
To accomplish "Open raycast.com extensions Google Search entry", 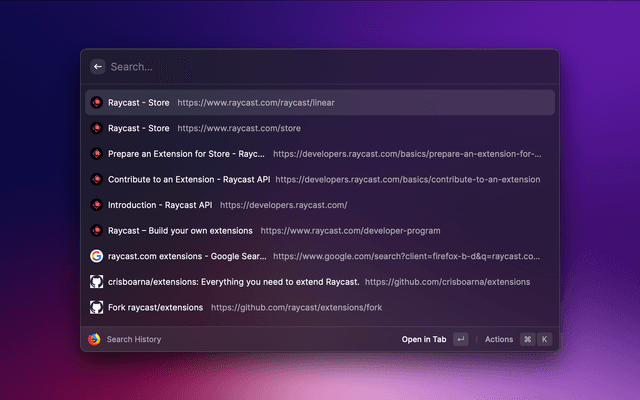I will (x=320, y=256).
